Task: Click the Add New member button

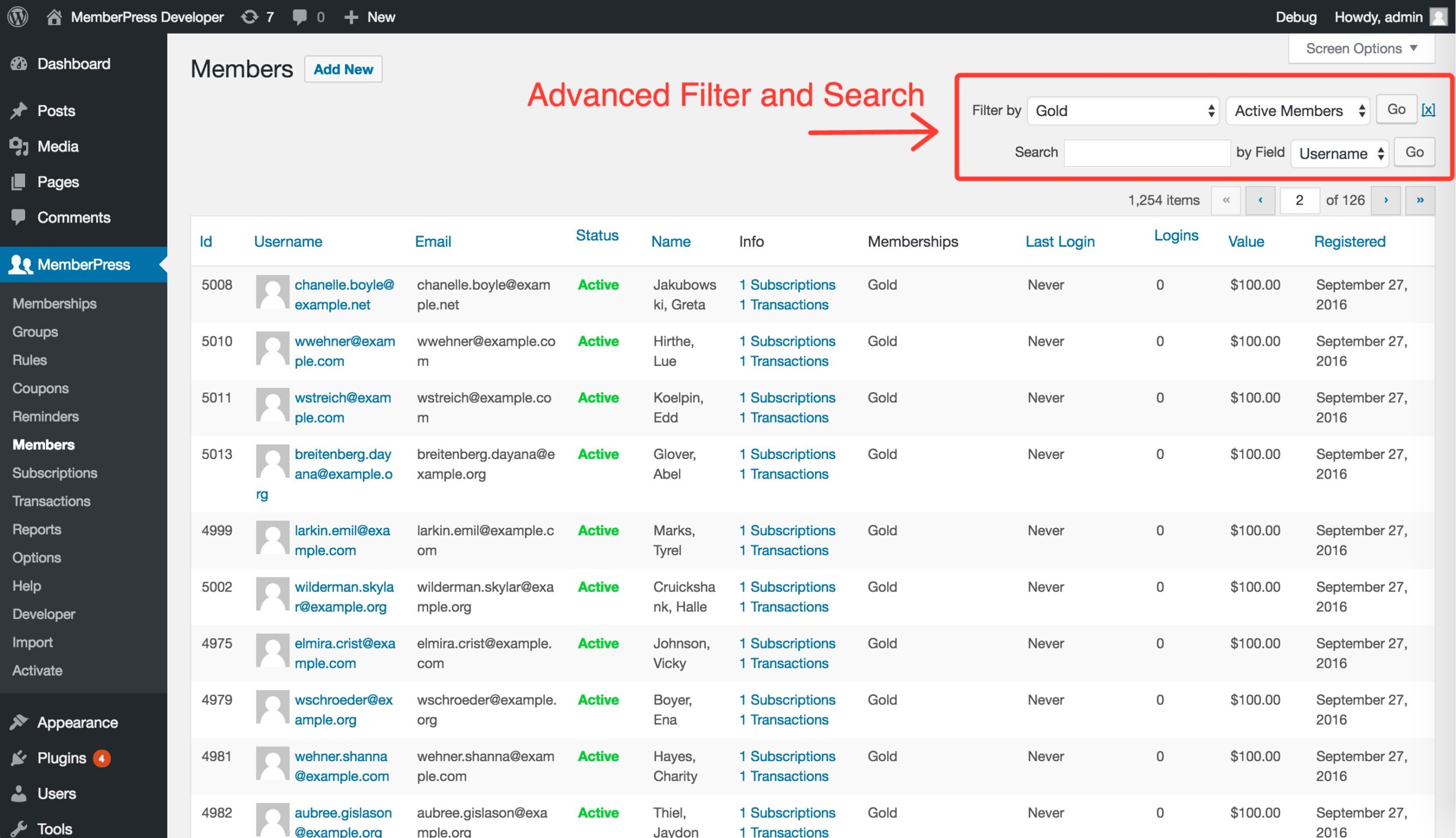Action: pyautogui.click(x=344, y=69)
